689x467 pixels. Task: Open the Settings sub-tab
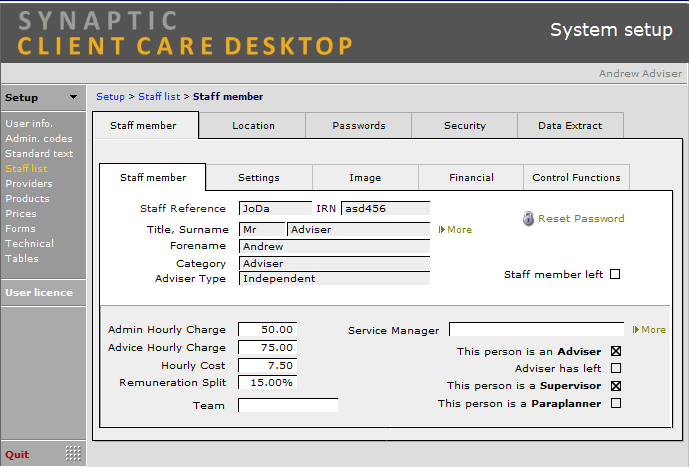[x=259, y=177]
